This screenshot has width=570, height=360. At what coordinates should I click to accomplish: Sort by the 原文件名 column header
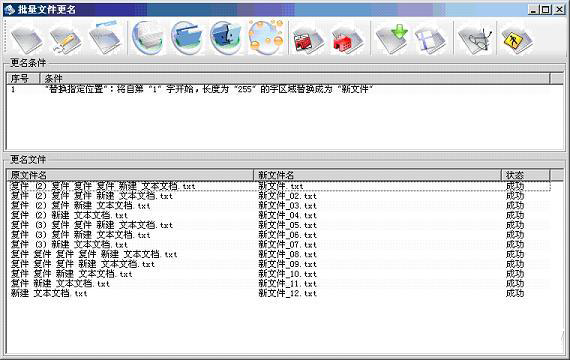[130, 175]
